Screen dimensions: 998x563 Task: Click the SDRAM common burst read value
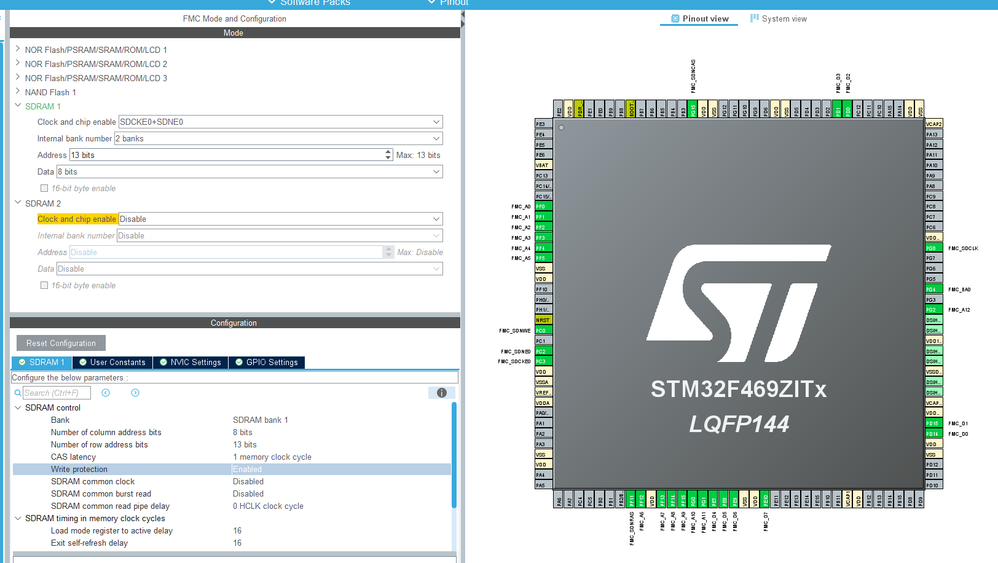[248, 494]
